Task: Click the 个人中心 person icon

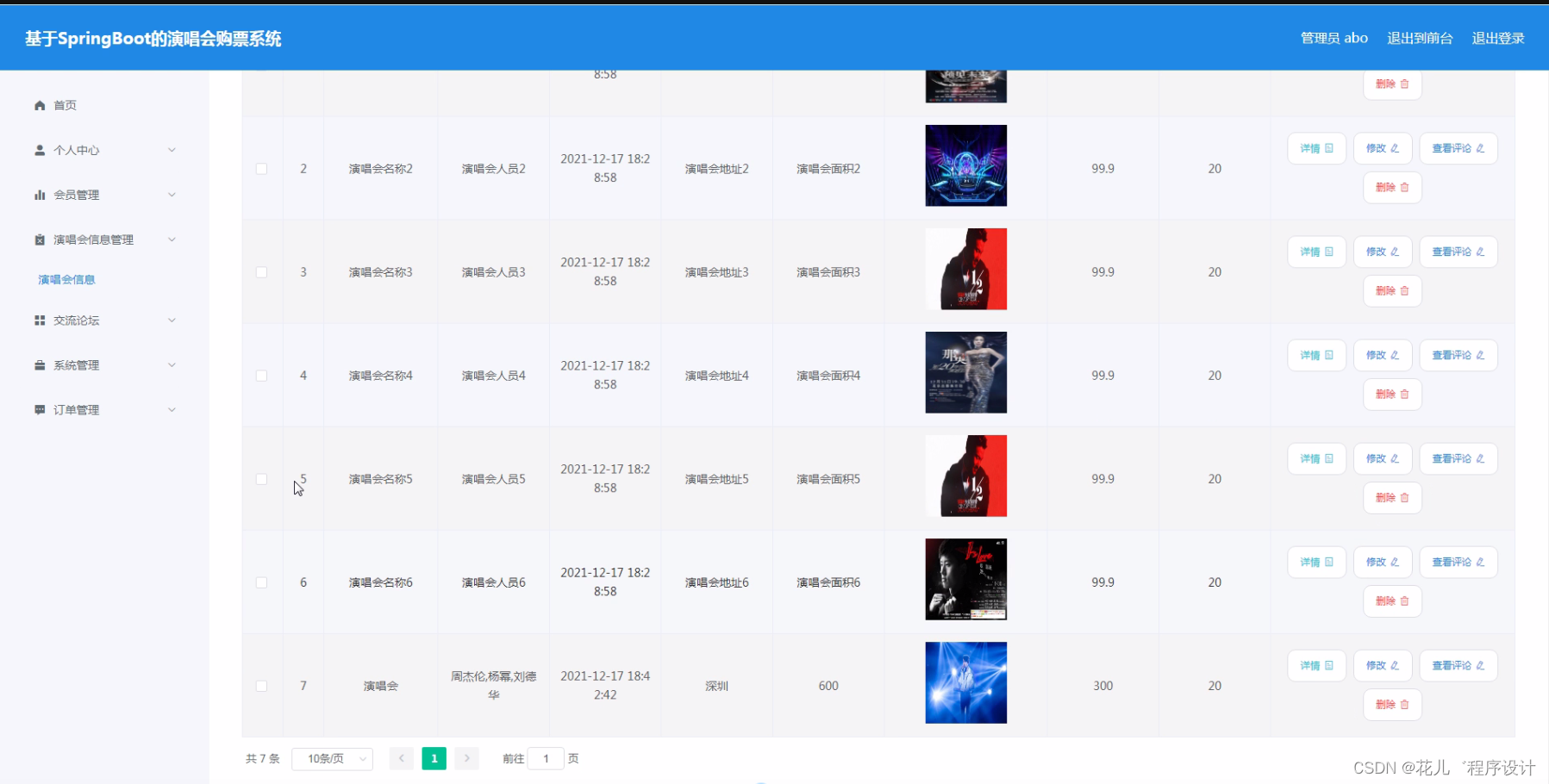Action: point(40,150)
